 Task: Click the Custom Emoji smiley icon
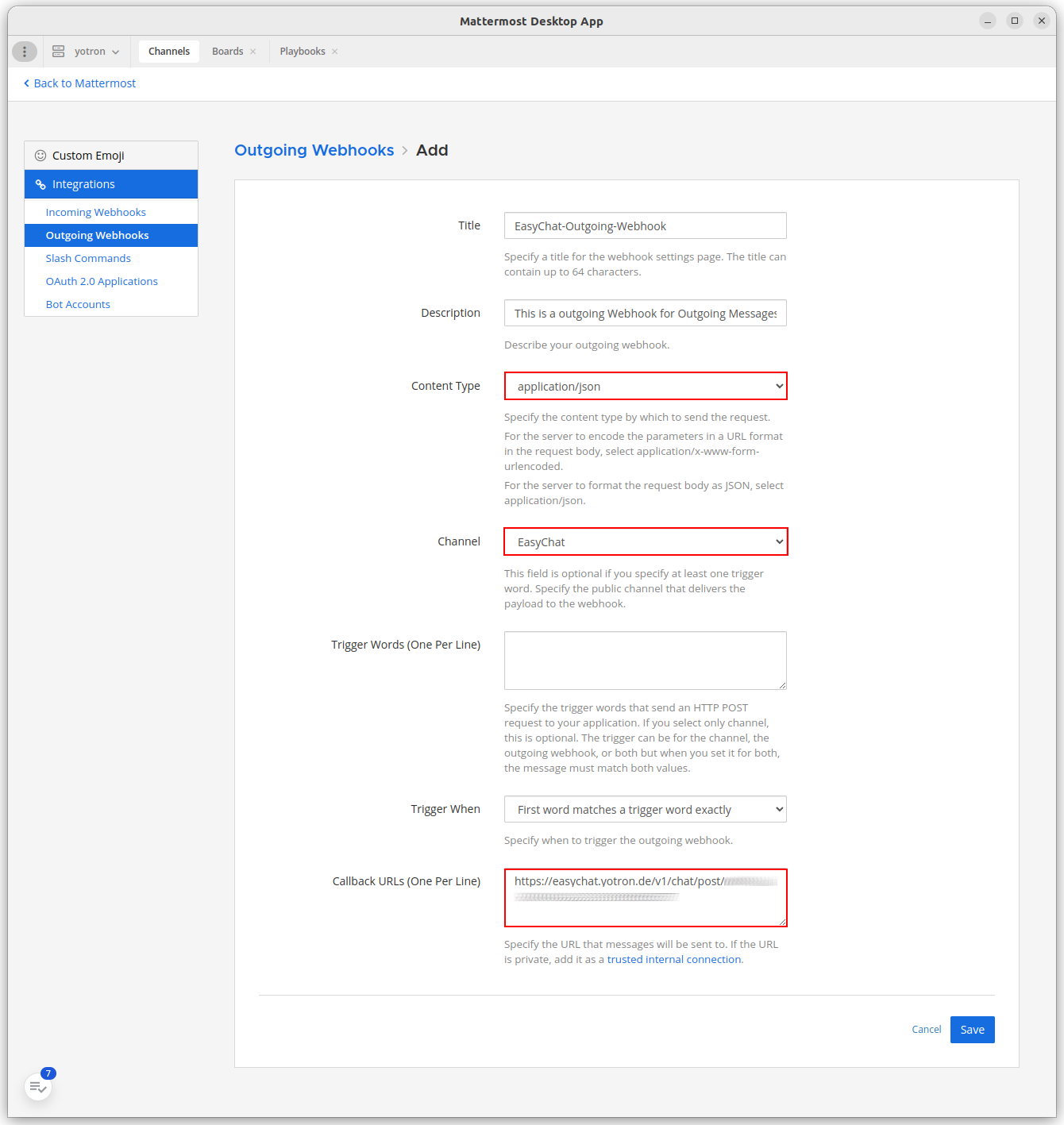pyautogui.click(x=40, y=156)
